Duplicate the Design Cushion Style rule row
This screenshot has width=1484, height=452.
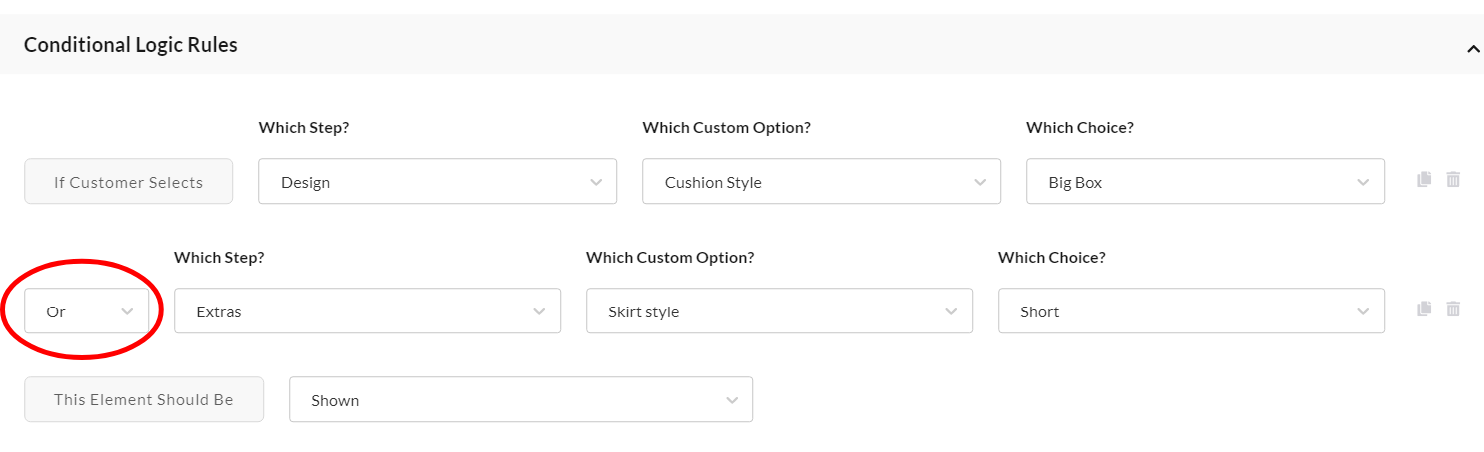(1424, 180)
